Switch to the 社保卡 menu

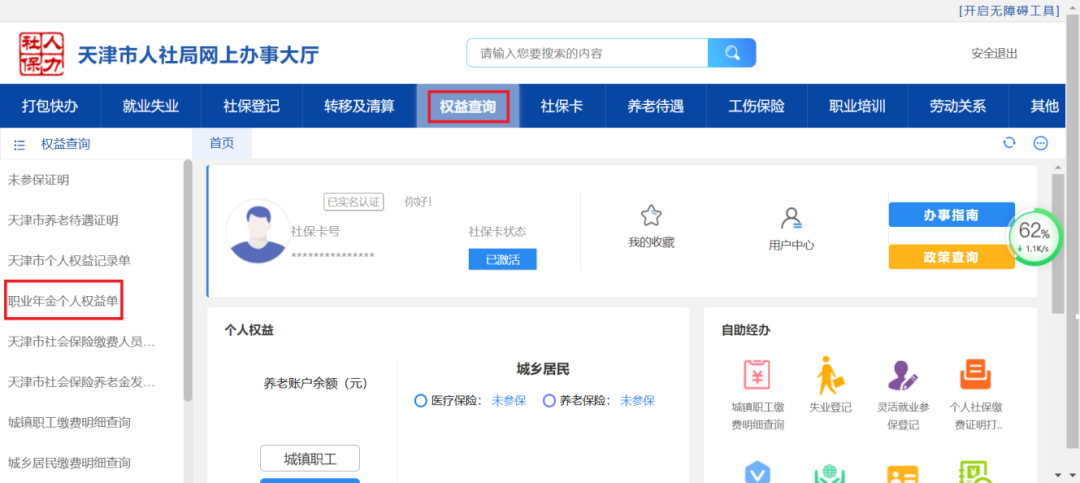click(x=561, y=106)
